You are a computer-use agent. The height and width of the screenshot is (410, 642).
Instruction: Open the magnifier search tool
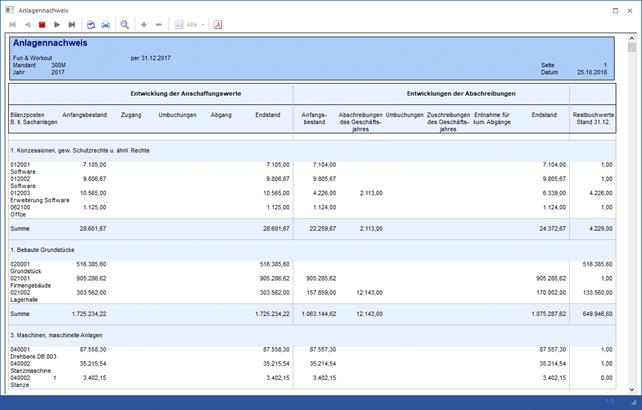click(125, 24)
